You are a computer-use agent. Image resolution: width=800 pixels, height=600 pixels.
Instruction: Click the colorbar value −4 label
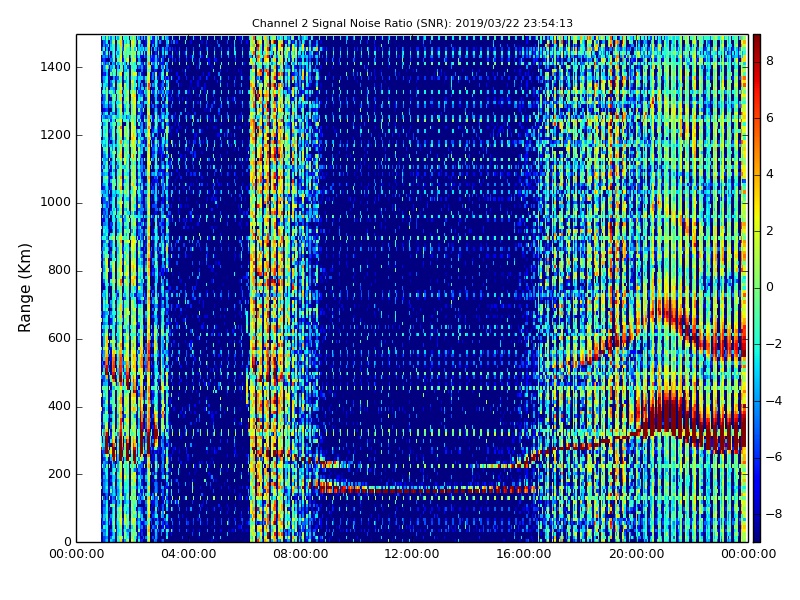point(774,401)
